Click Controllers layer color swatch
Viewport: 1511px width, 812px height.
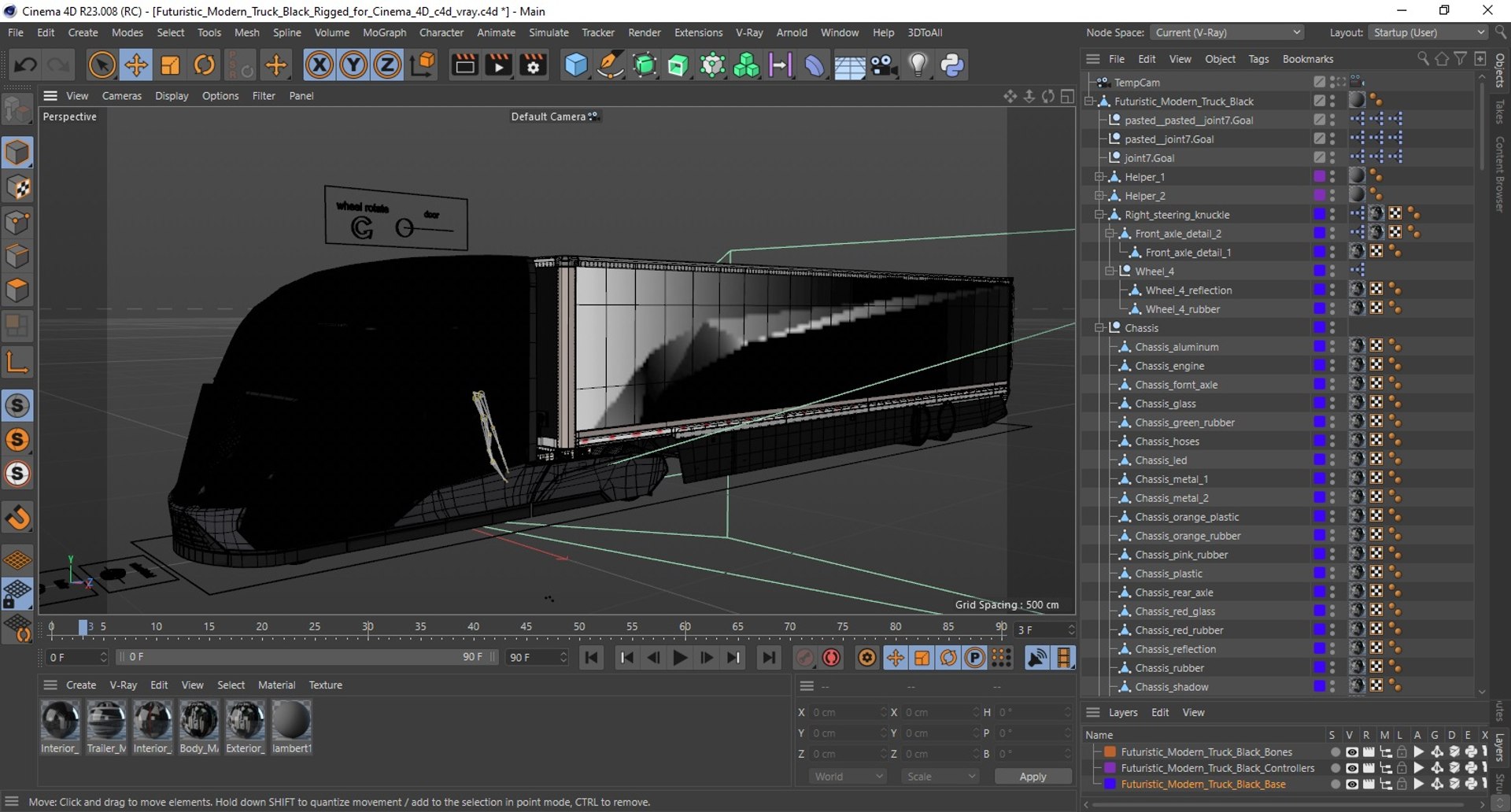pyautogui.click(x=1110, y=768)
